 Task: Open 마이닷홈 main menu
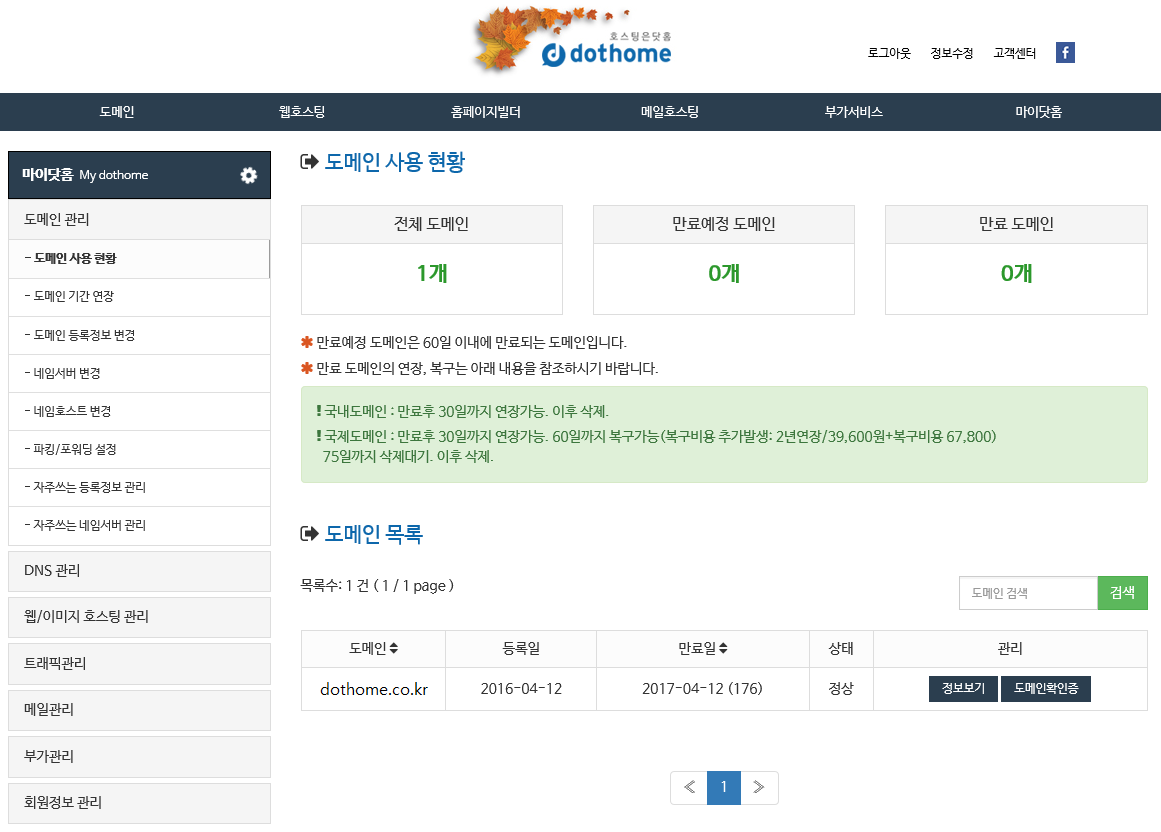click(1038, 112)
